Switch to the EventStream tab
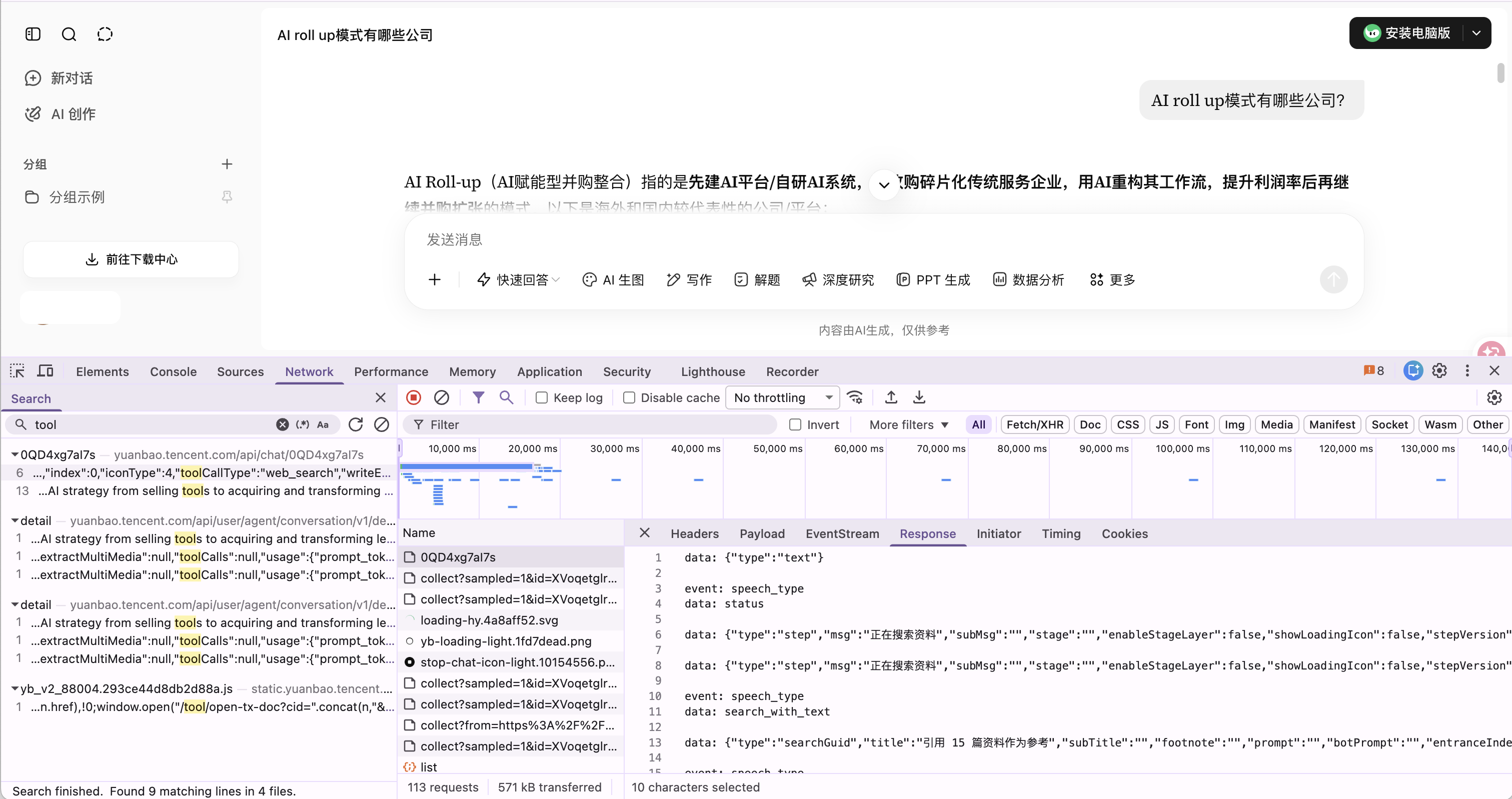 click(x=842, y=534)
